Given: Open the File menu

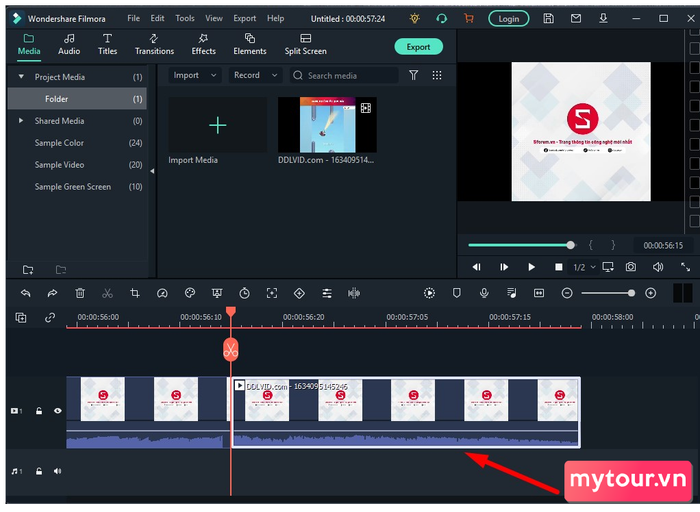Looking at the screenshot, I should coord(133,18).
